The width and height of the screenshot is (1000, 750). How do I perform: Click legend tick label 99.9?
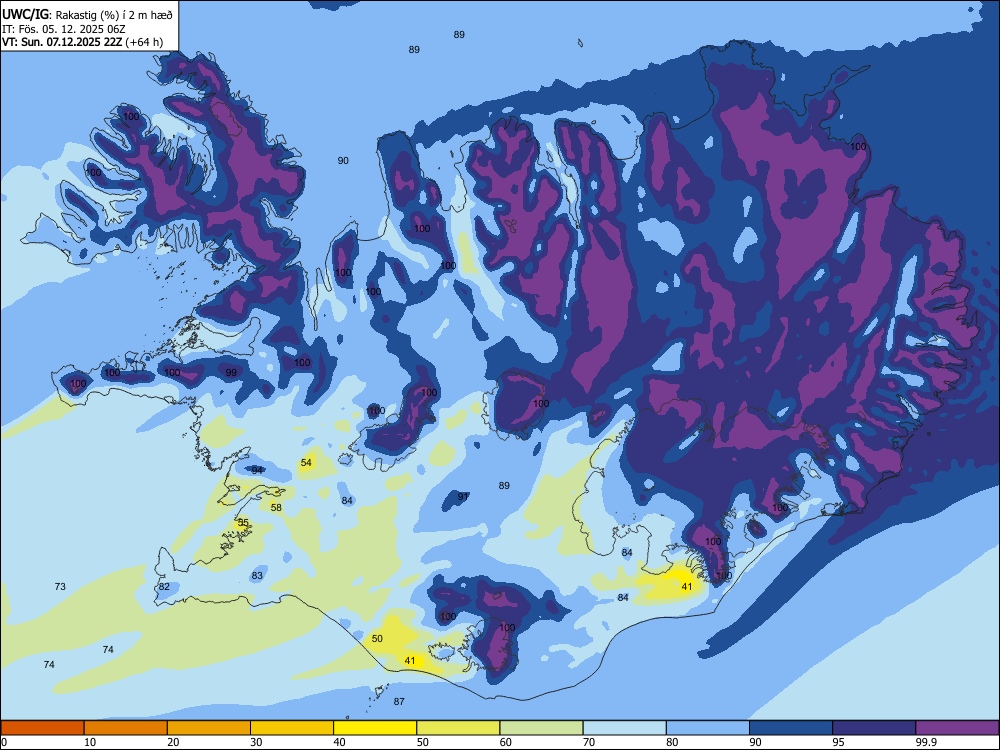pos(926,742)
